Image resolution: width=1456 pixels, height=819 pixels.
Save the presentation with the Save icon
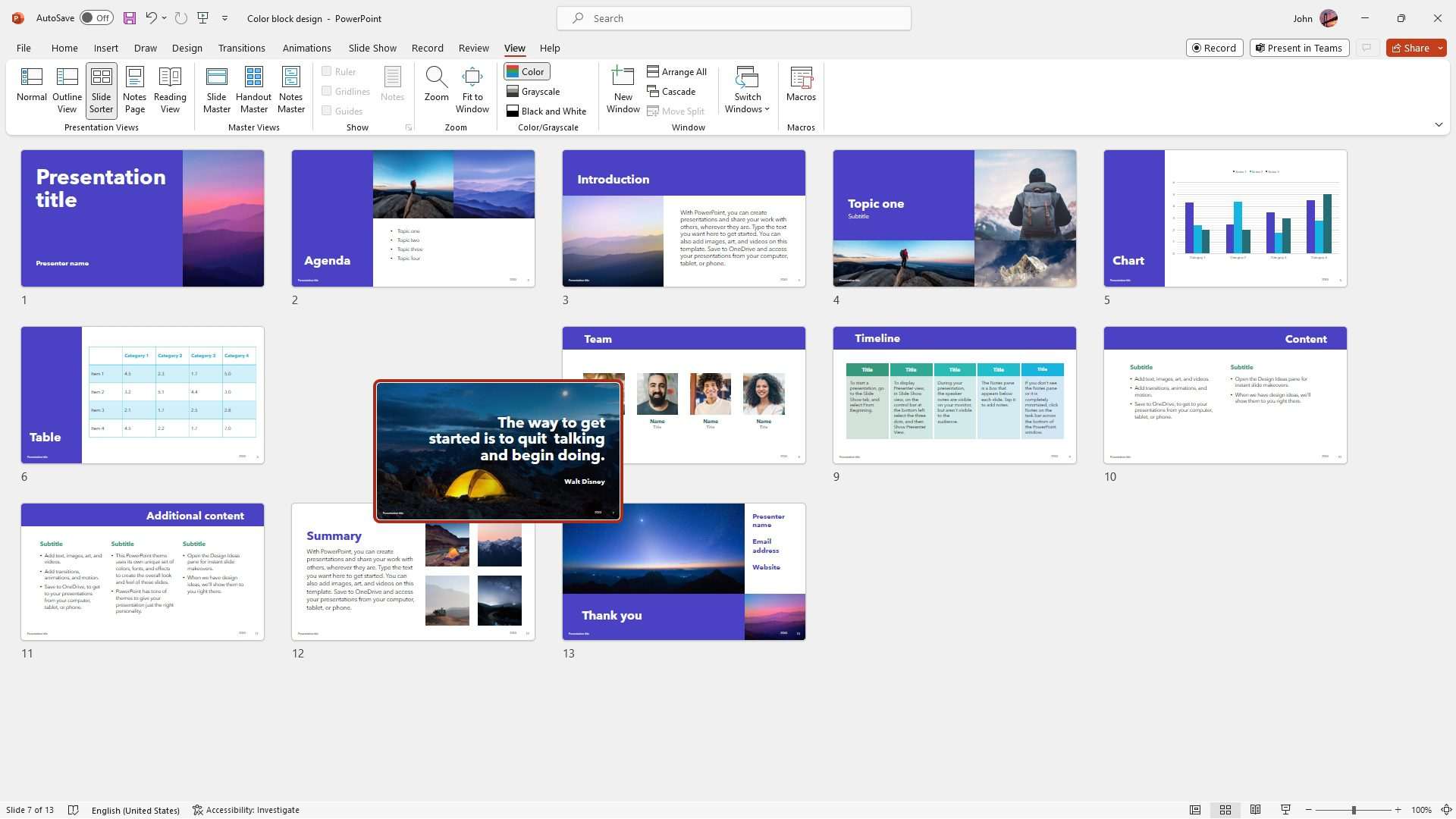point(129,17)
